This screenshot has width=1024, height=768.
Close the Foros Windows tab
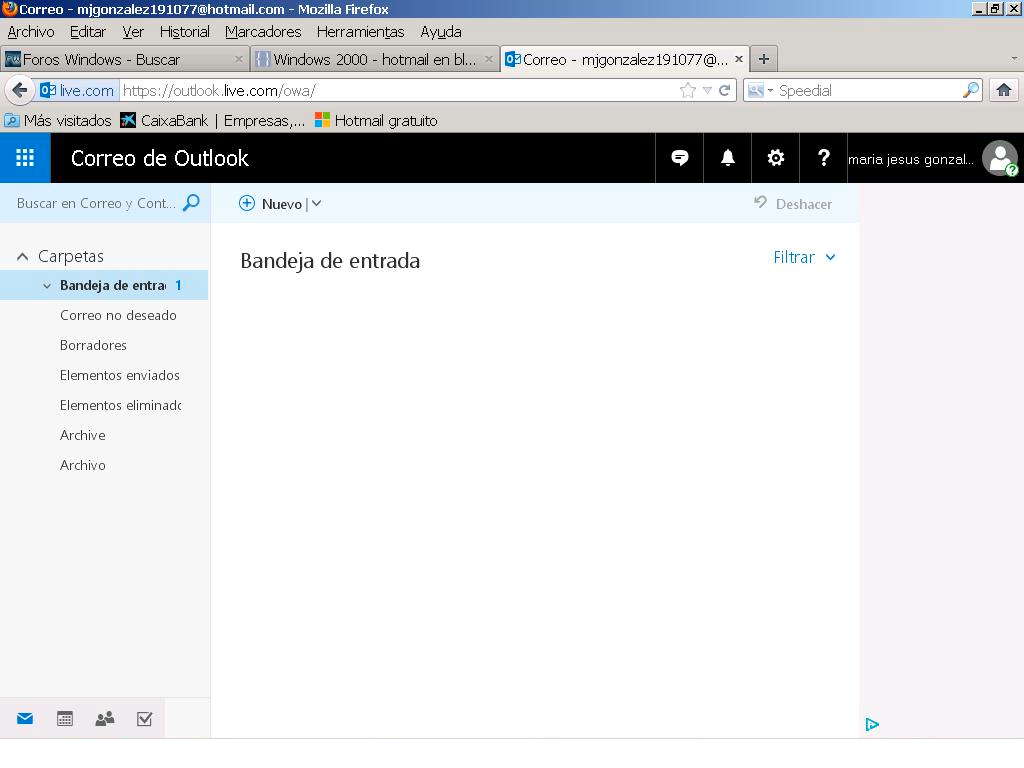click(x=238, y=59)
